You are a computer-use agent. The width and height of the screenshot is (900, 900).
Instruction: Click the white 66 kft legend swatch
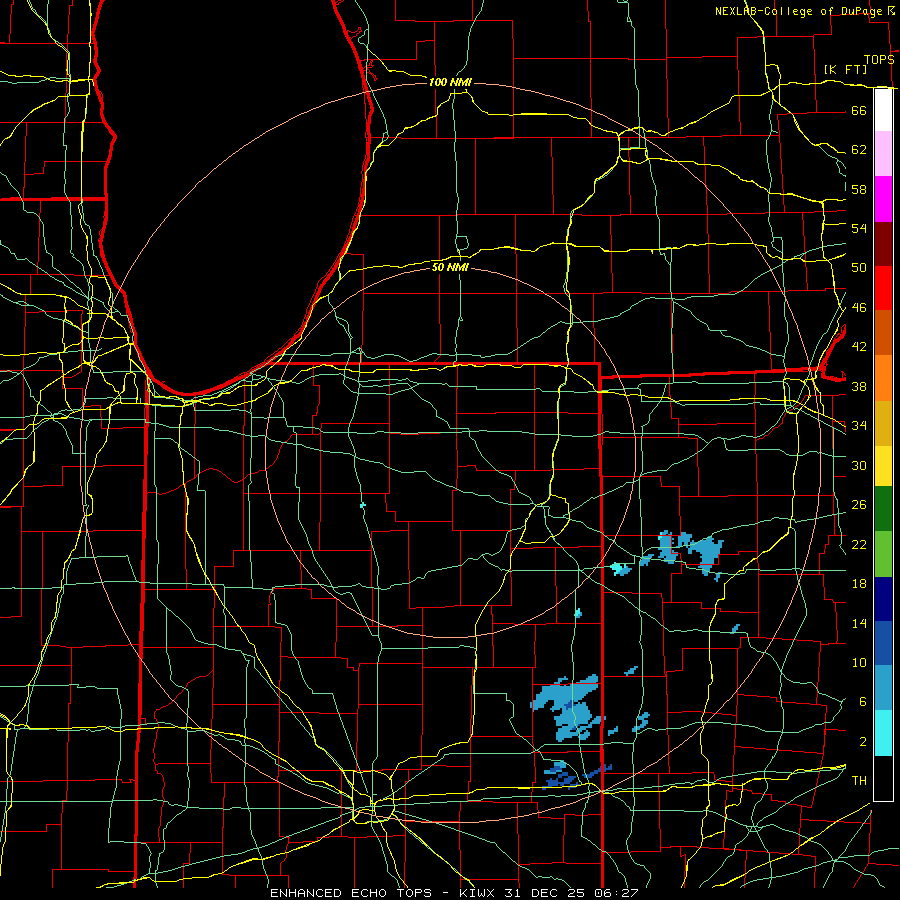(x=883, y=110)
